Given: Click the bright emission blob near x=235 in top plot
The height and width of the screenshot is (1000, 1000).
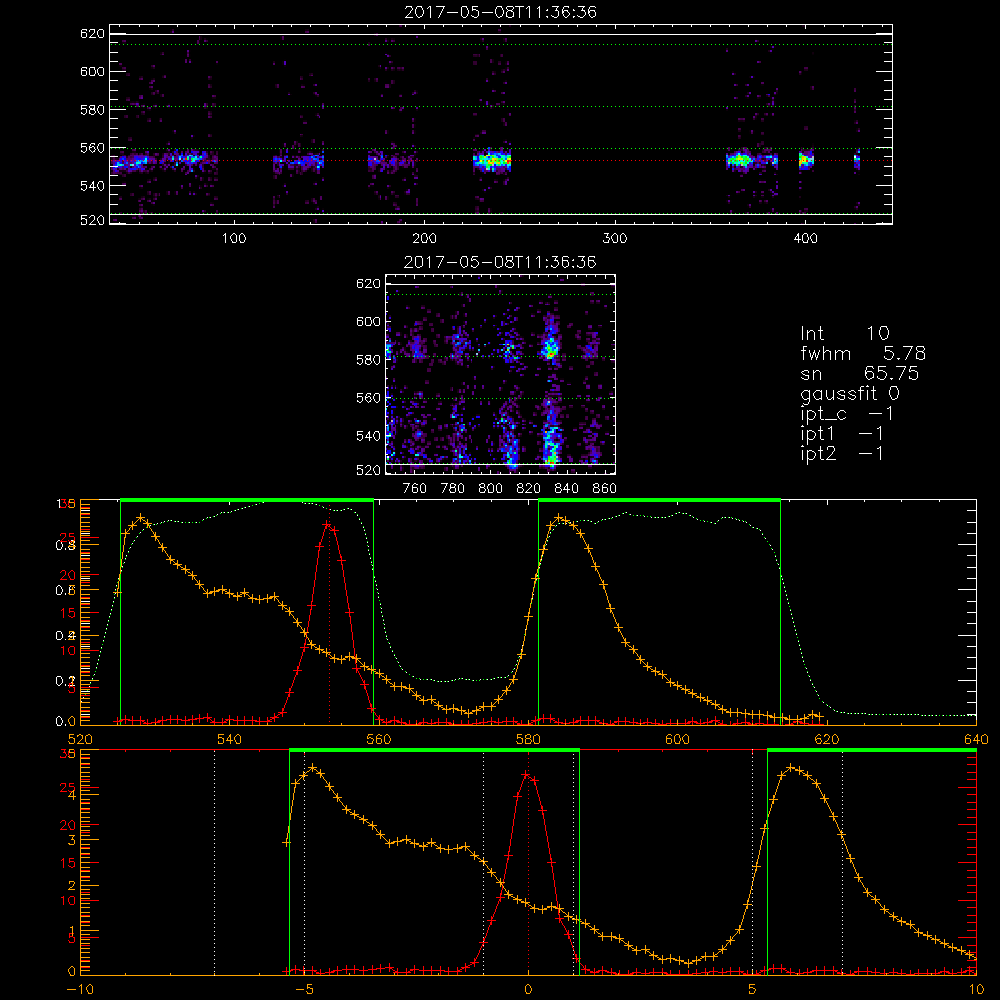Looking at the screenshot, I should coord(492,161).
